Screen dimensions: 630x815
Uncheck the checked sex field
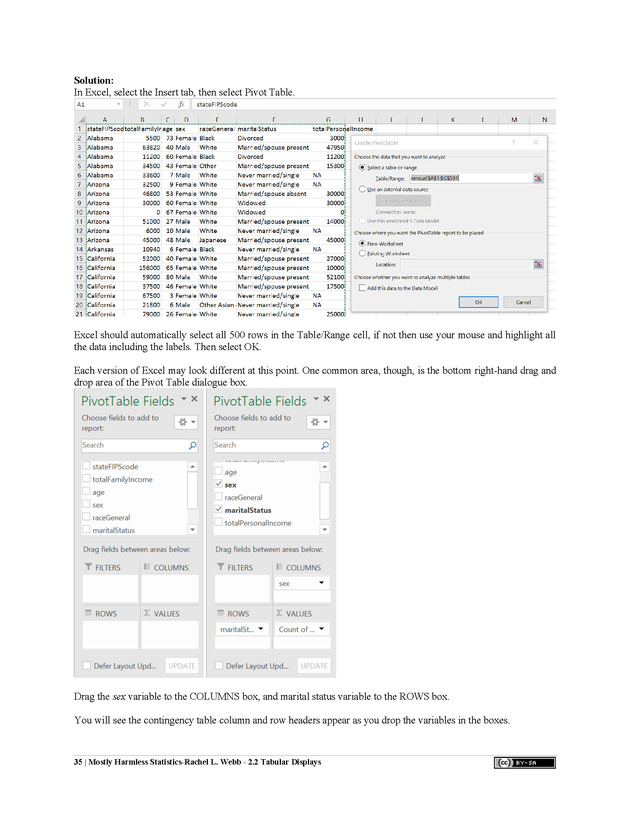pyautogui.click(x=219, y=484)
